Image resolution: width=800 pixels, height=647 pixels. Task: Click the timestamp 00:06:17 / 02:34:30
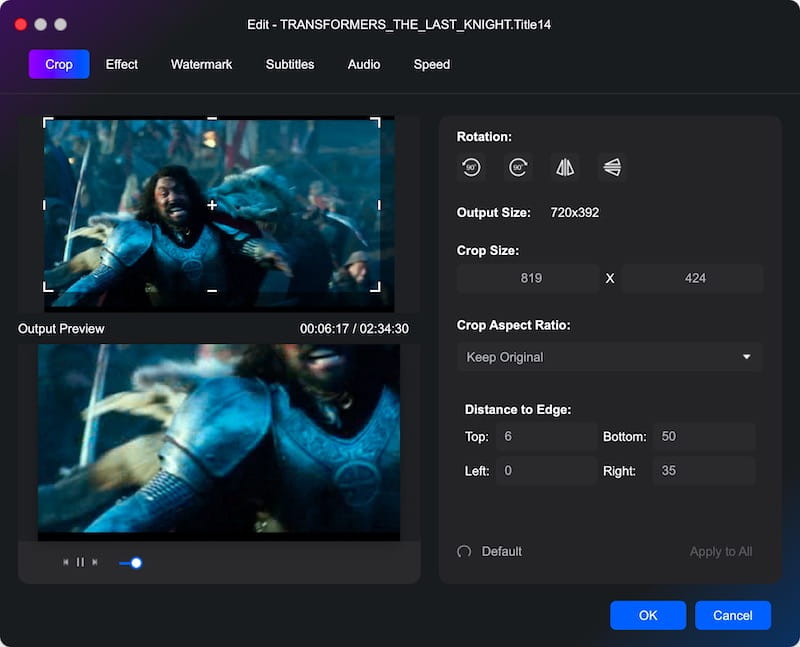click(x=354, y=329)
